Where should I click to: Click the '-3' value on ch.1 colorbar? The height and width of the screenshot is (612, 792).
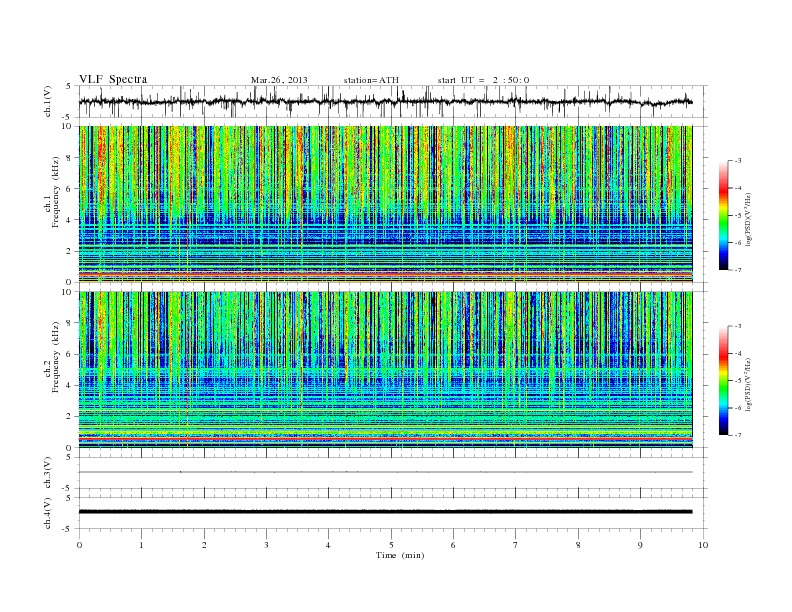(x=738, y=161)
